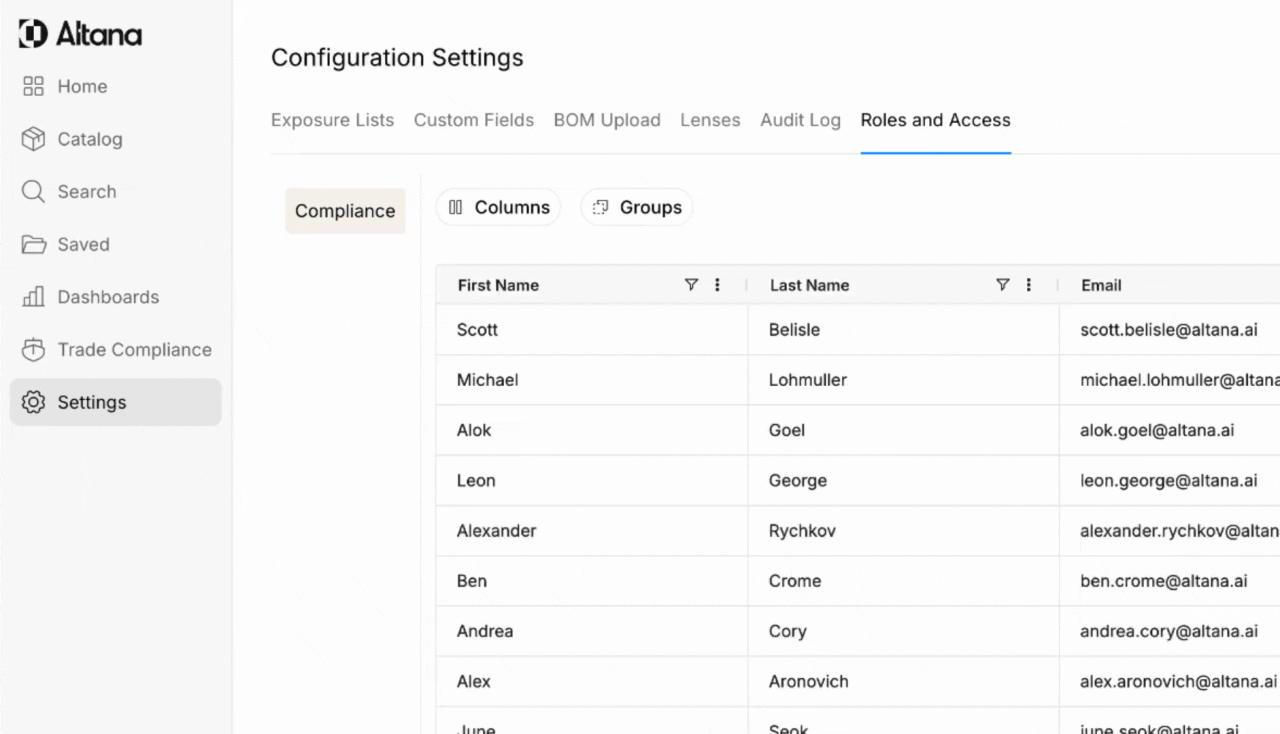Open the Catalog box icon

tap(33, 139)
